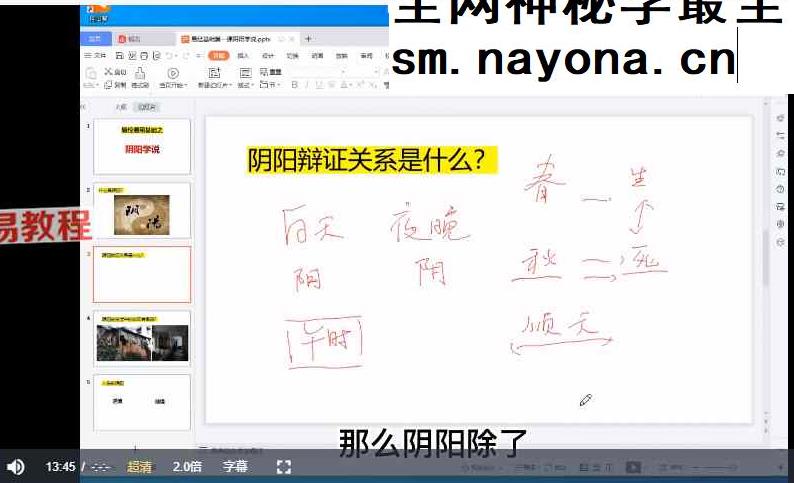This screenshot has width=794, height=483.
Task: Switch panel to 幻灯片 slides view
Action: coord(147,107)
